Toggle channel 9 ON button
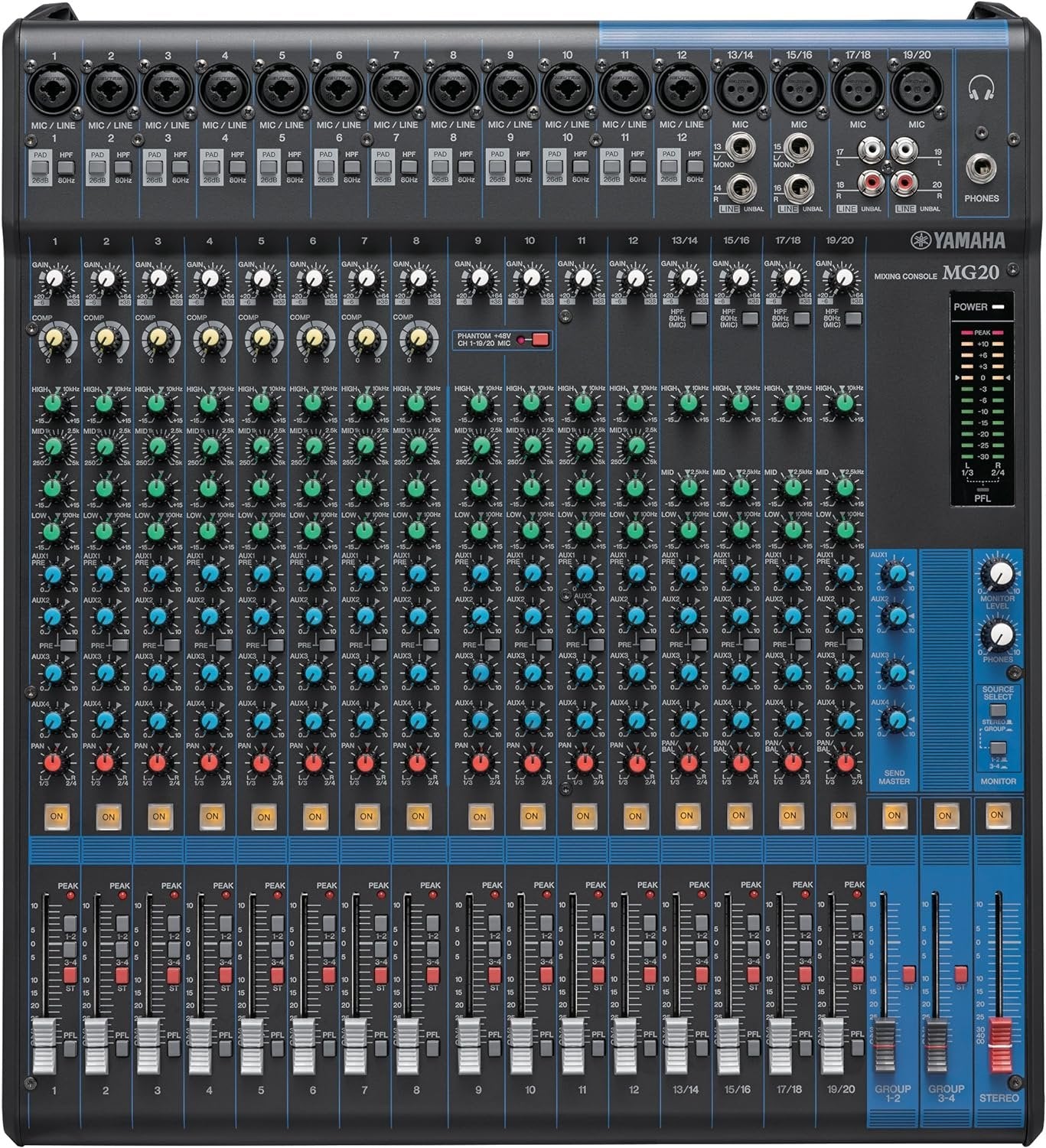The width and height of the screenshot is (1046, 1148). 479,816
